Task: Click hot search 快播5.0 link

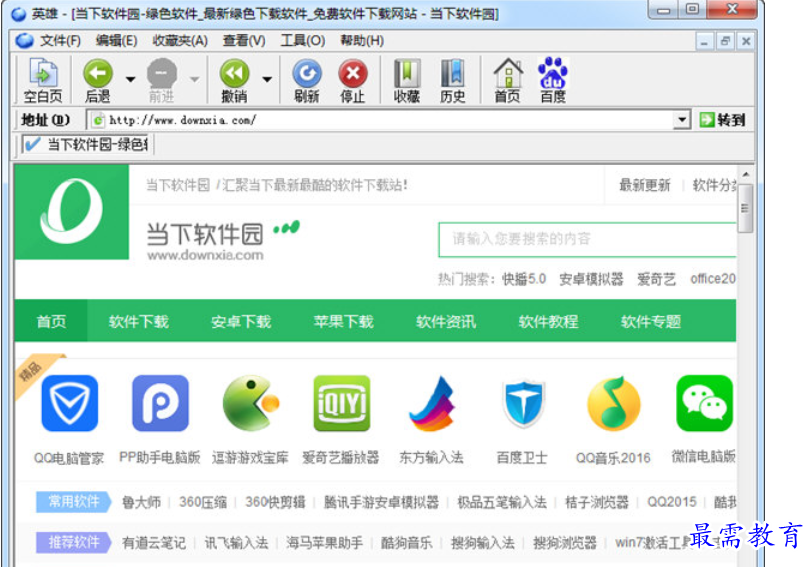Action: coord(524,279)
